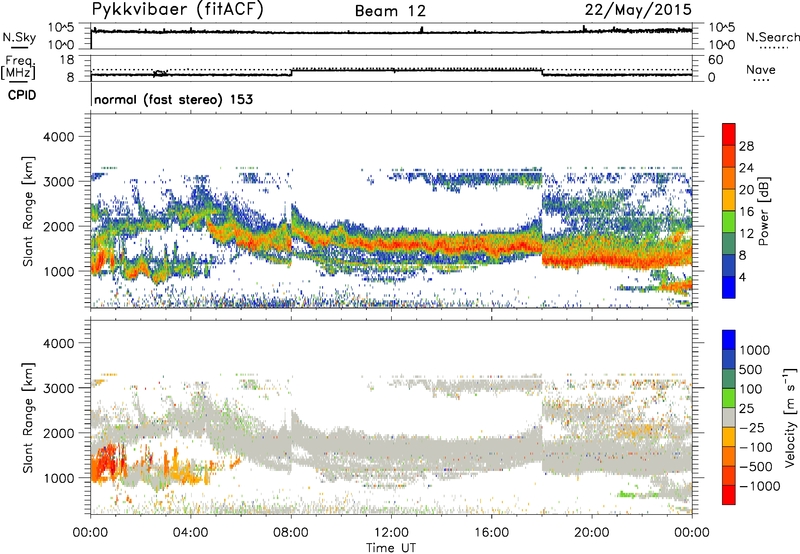Pick the orange Velocity segment between -100 and -500
This screenshot has height=554, width=800.
(729, 456)
